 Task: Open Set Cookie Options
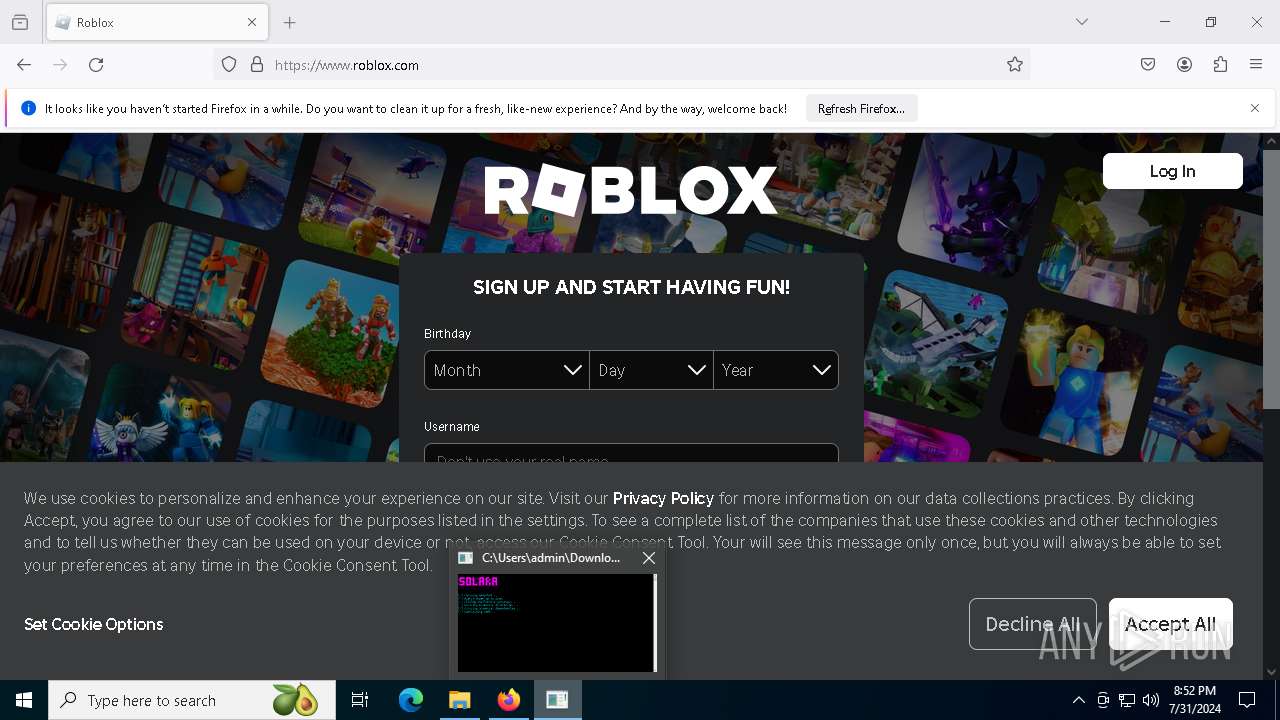tap(94, 624)
